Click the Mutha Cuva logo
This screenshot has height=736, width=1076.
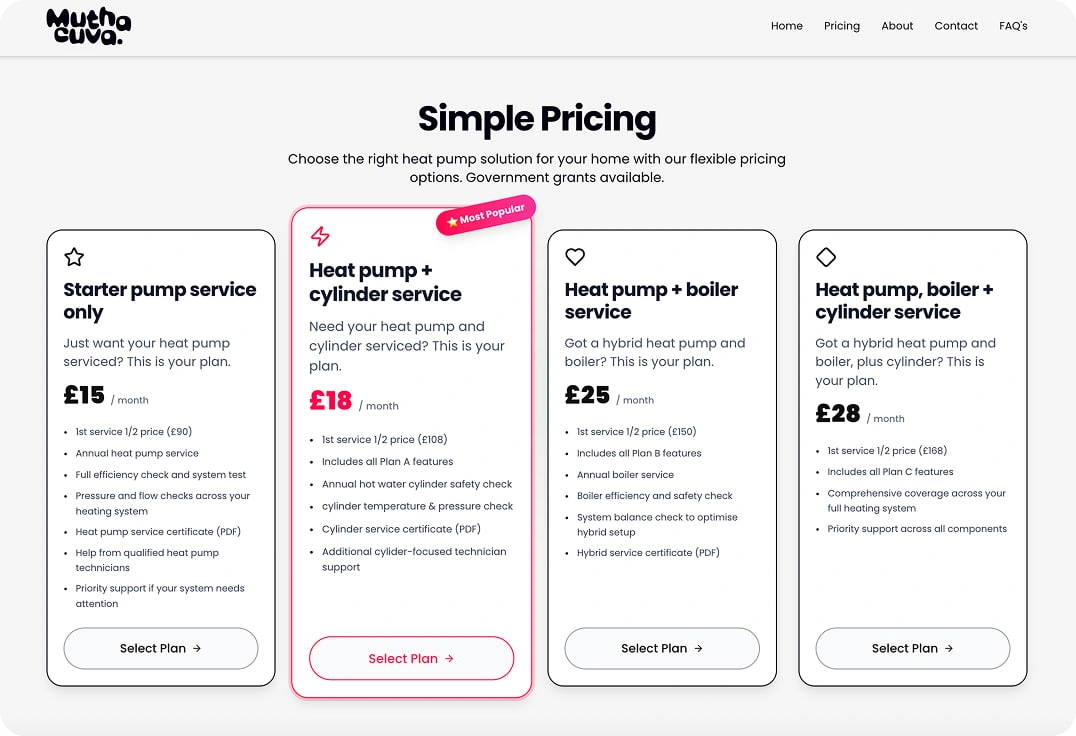pos(88,27)
